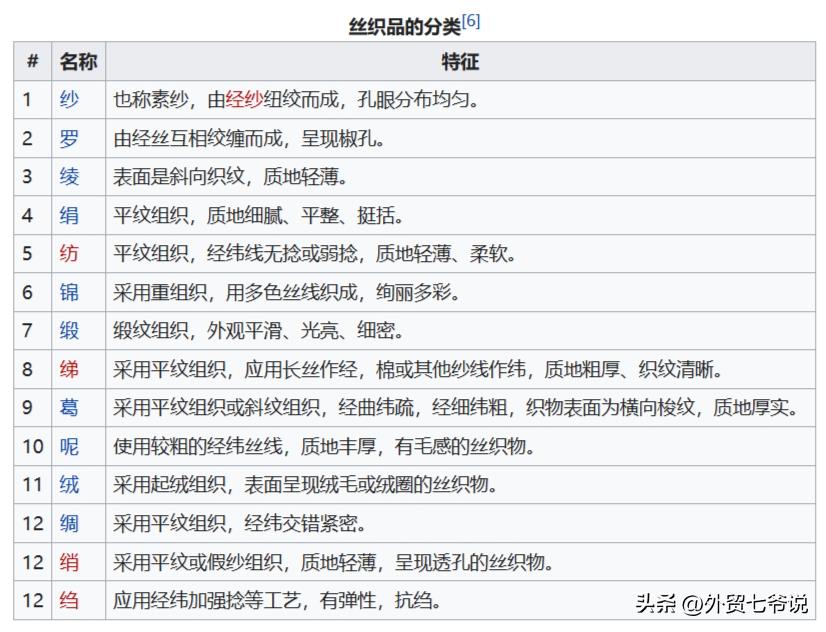Viewport: 826px width, 632px height.
Task: Open the 绸 link
Action: tap(69, 524)
